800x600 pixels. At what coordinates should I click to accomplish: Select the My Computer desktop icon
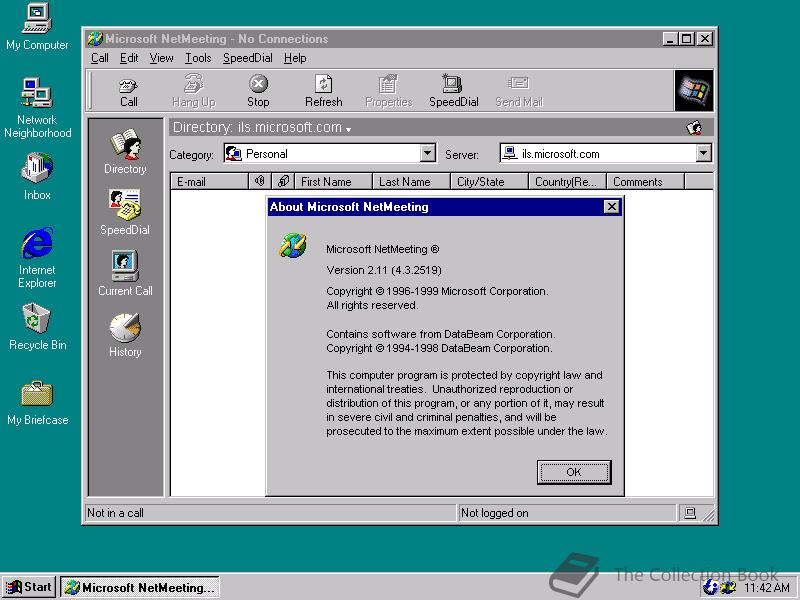pos(37,27)
